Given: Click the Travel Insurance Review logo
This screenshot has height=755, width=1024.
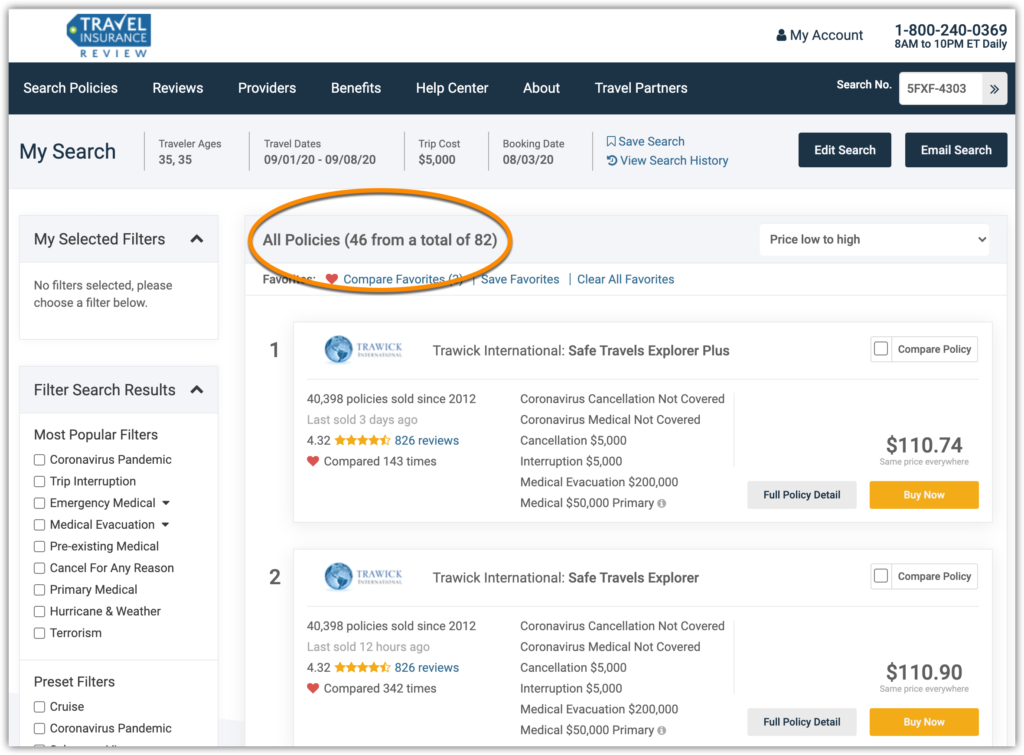Looking at the screenshot, I should (x=110, y=36).
